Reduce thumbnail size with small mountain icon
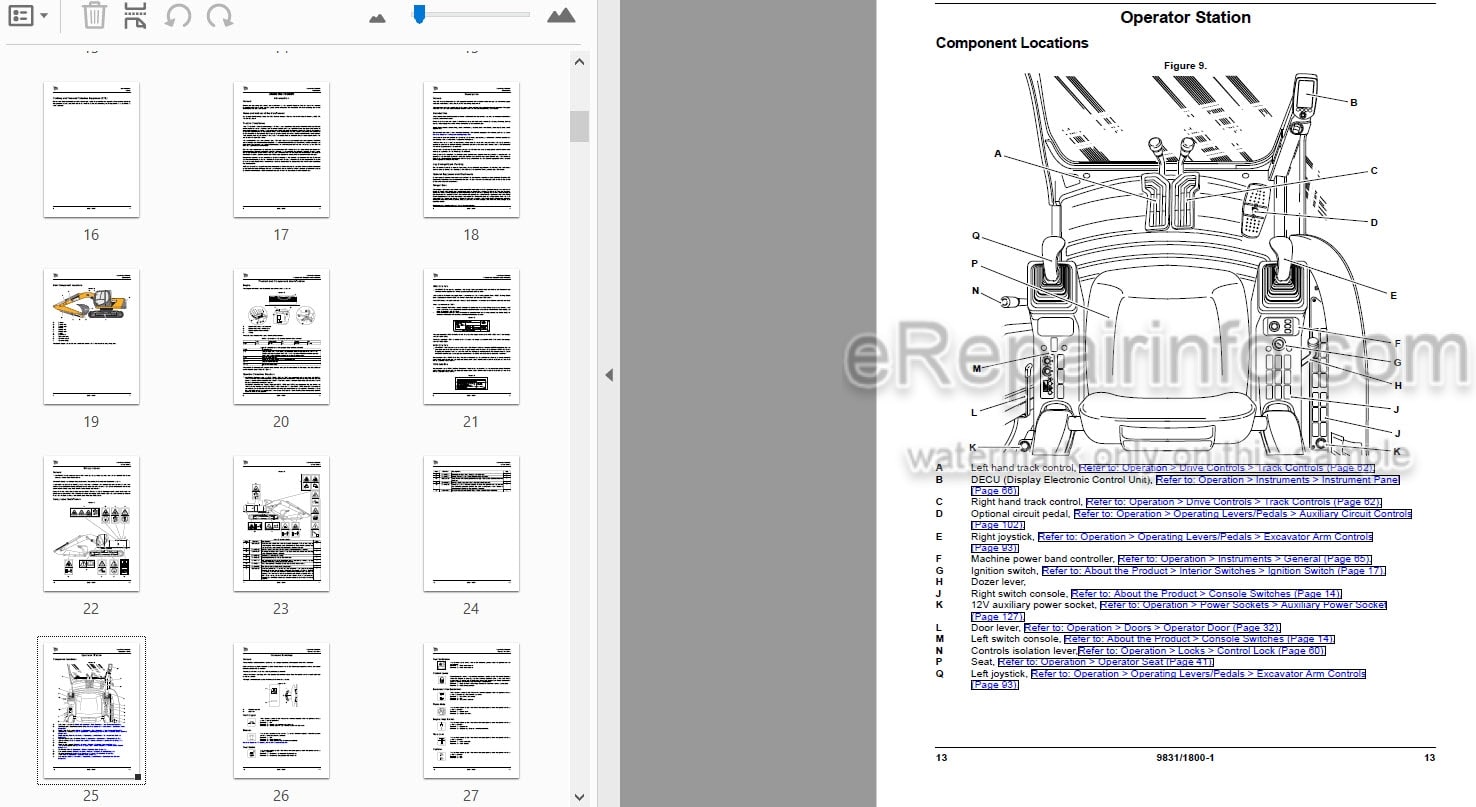 (x=377, y=17)
